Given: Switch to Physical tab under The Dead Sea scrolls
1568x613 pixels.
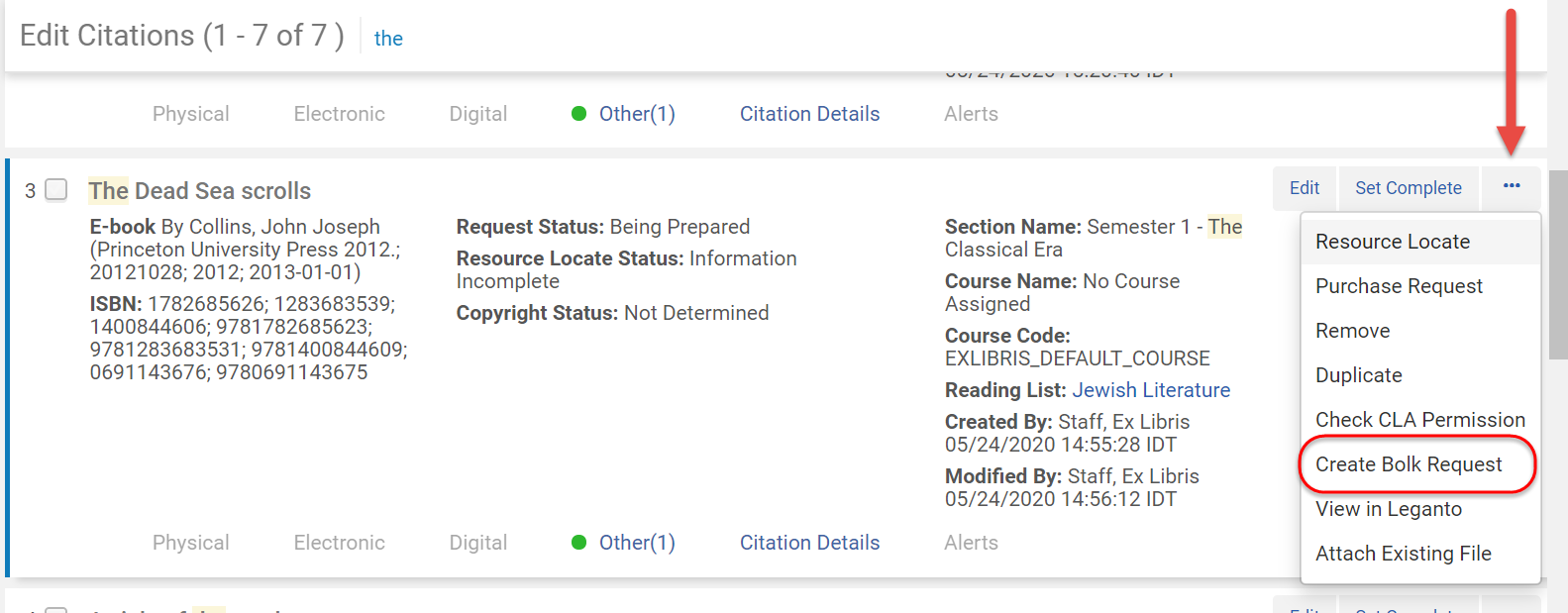Looking at the screenshot, I should (191, 543).
